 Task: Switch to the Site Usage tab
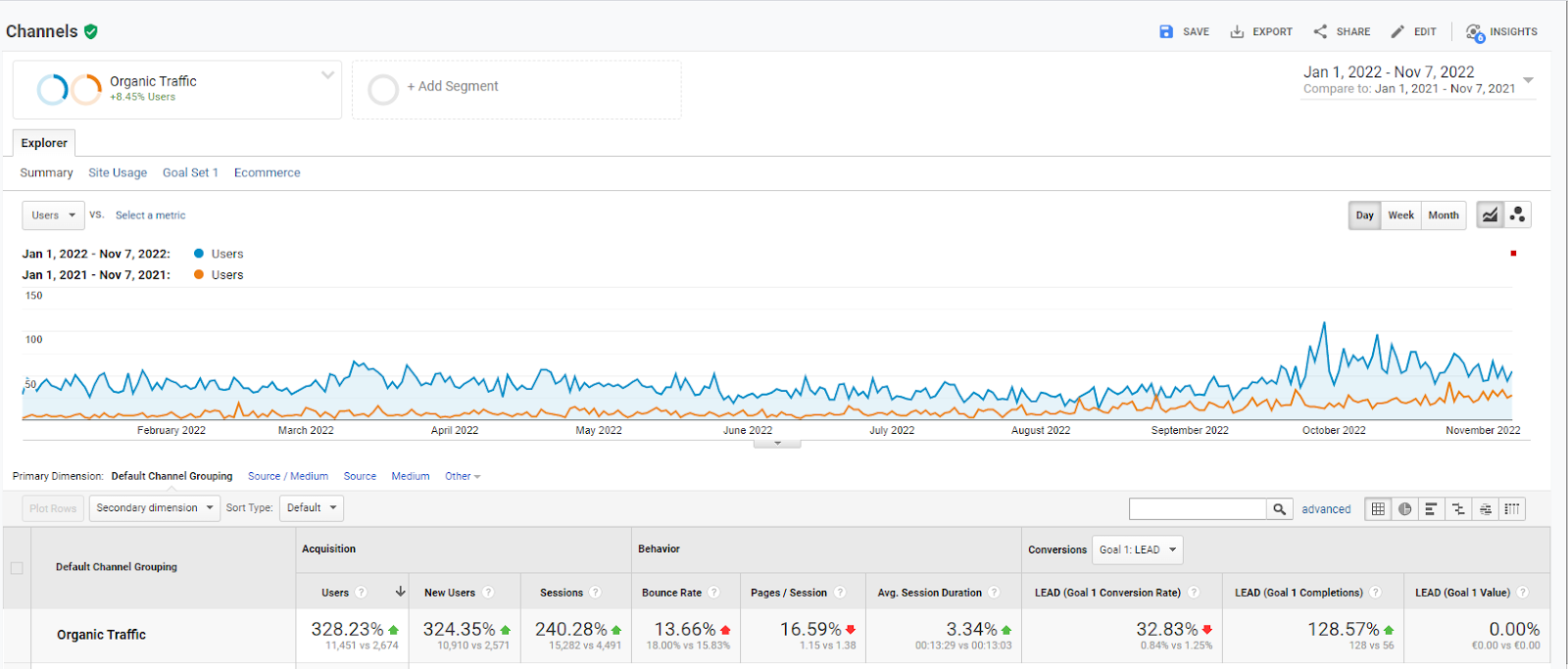click(118, 173)
